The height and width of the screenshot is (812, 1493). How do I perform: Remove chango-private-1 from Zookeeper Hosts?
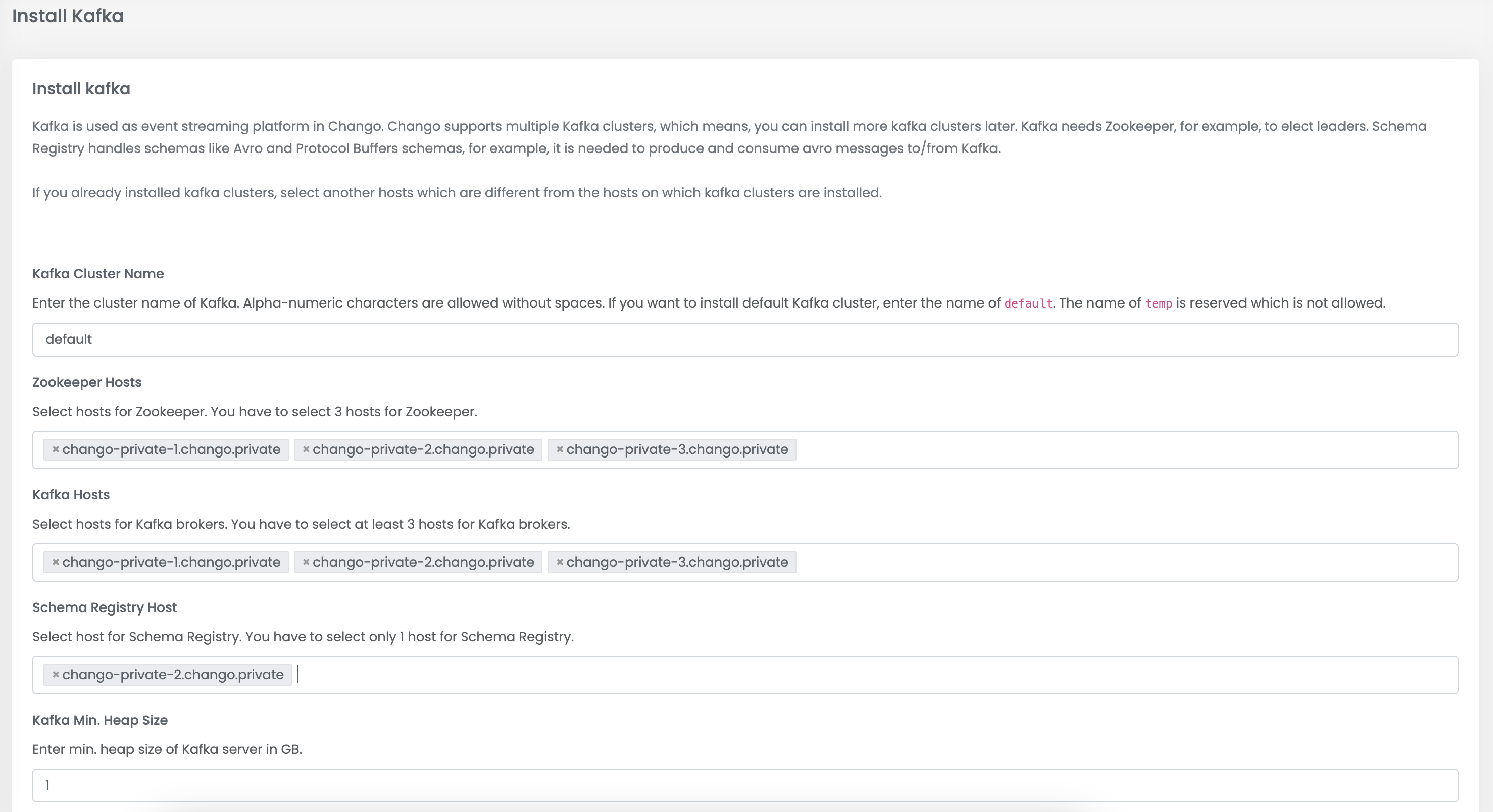pyautogui.click(x=56, y=449)
